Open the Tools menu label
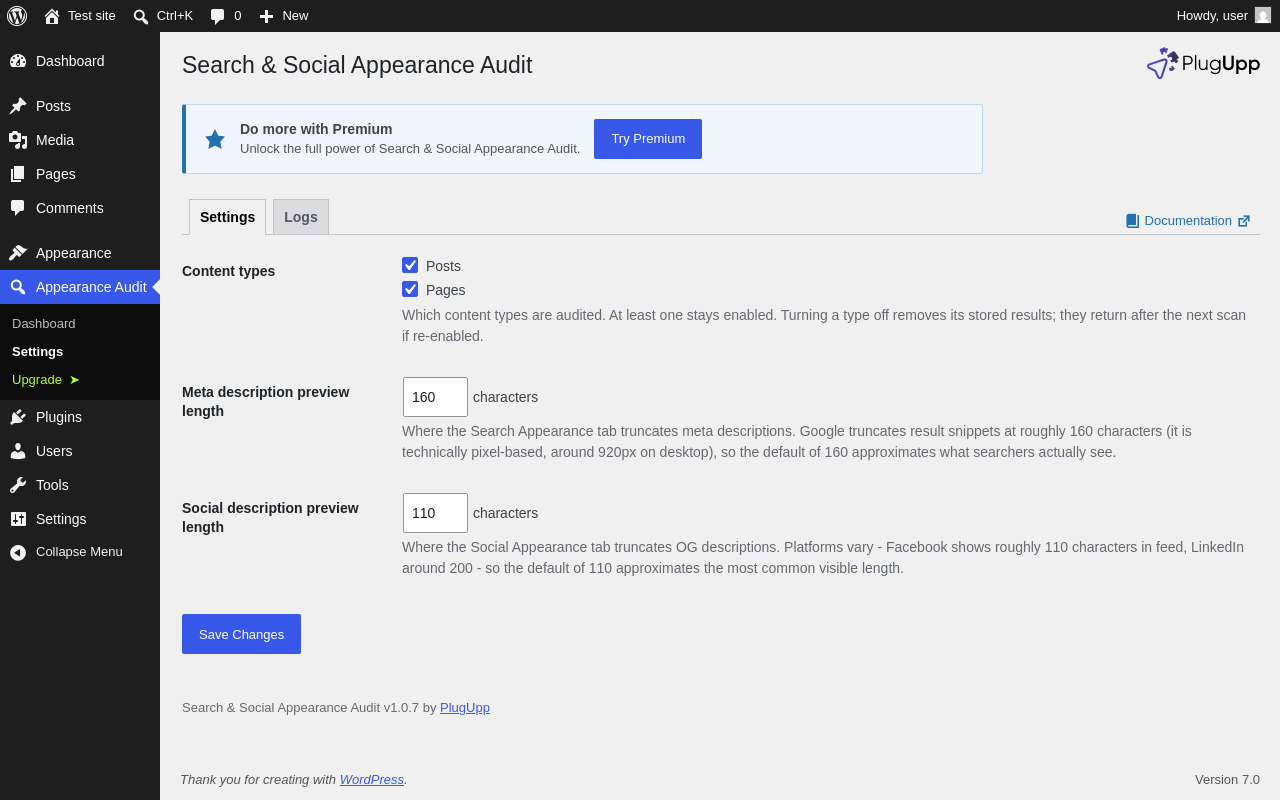Screen dimensions: 1280x800 (x=52, y=485)
